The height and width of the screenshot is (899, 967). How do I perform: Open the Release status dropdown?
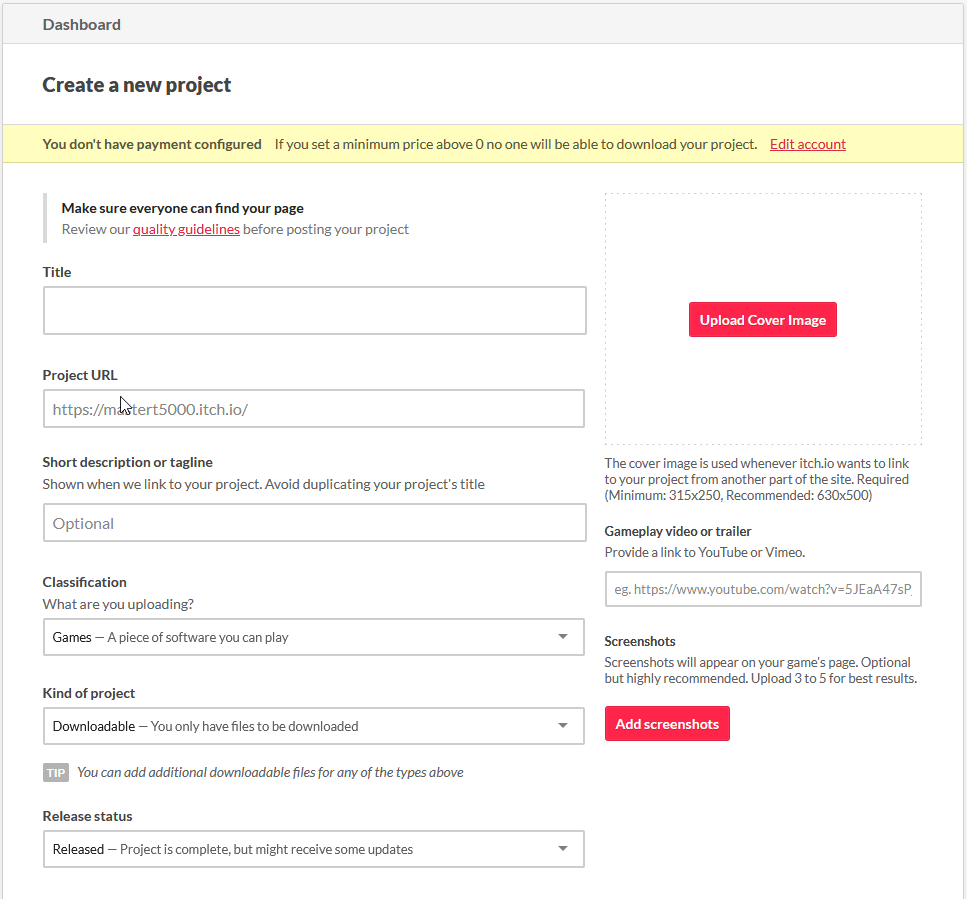[313, 849]
